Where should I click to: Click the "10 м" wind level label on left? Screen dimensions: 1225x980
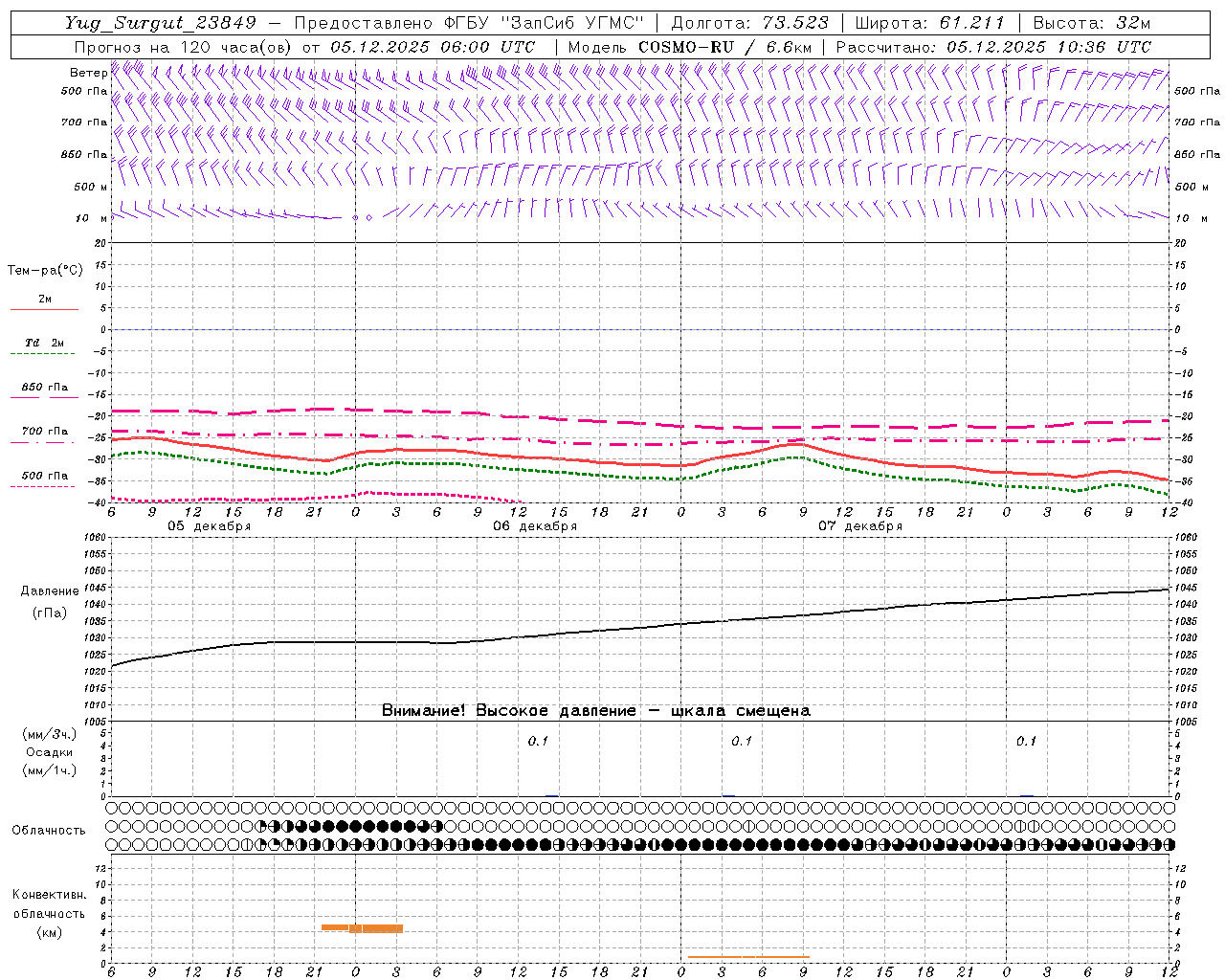92,218
